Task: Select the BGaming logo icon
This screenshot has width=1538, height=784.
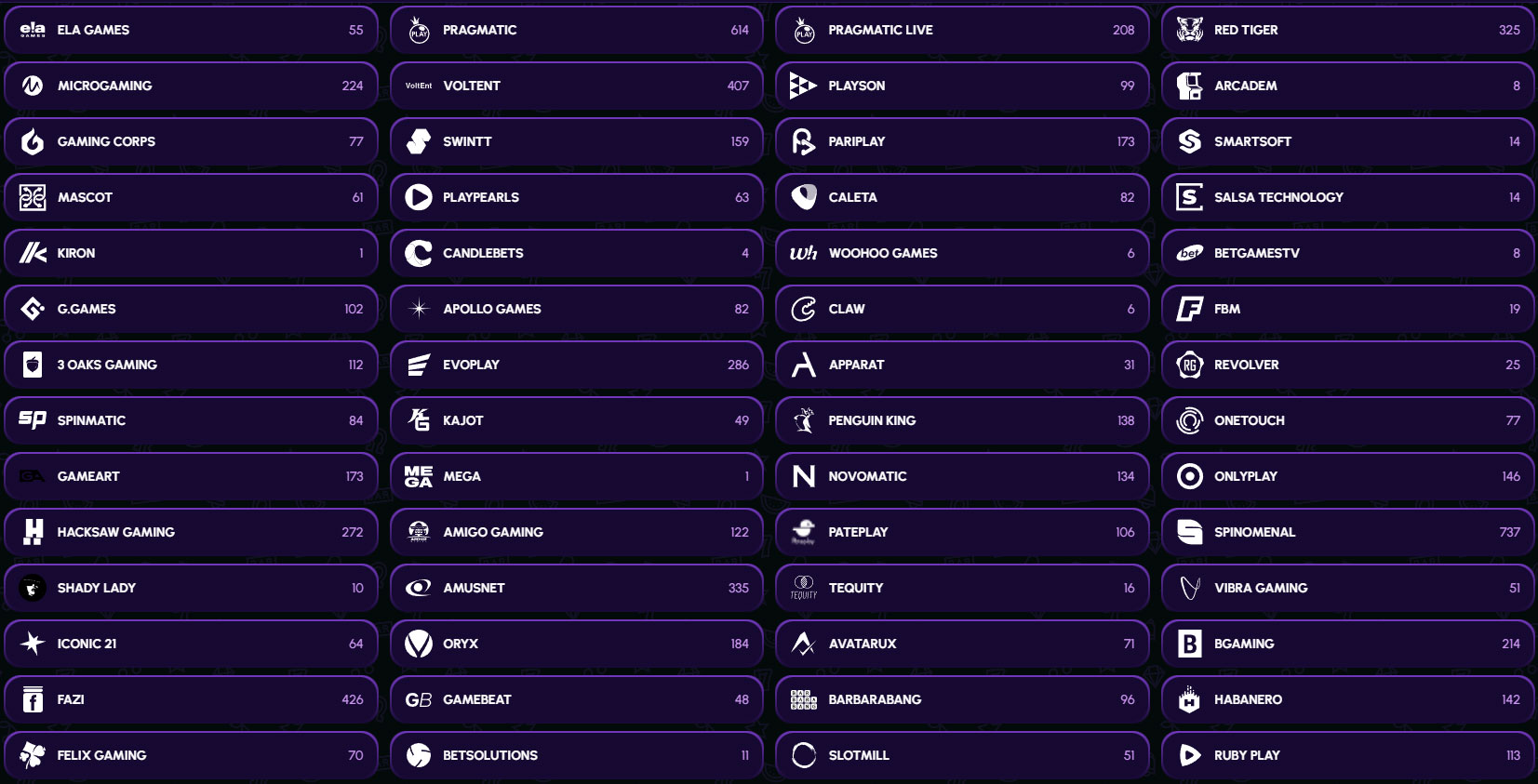Action: [1189, 644]
